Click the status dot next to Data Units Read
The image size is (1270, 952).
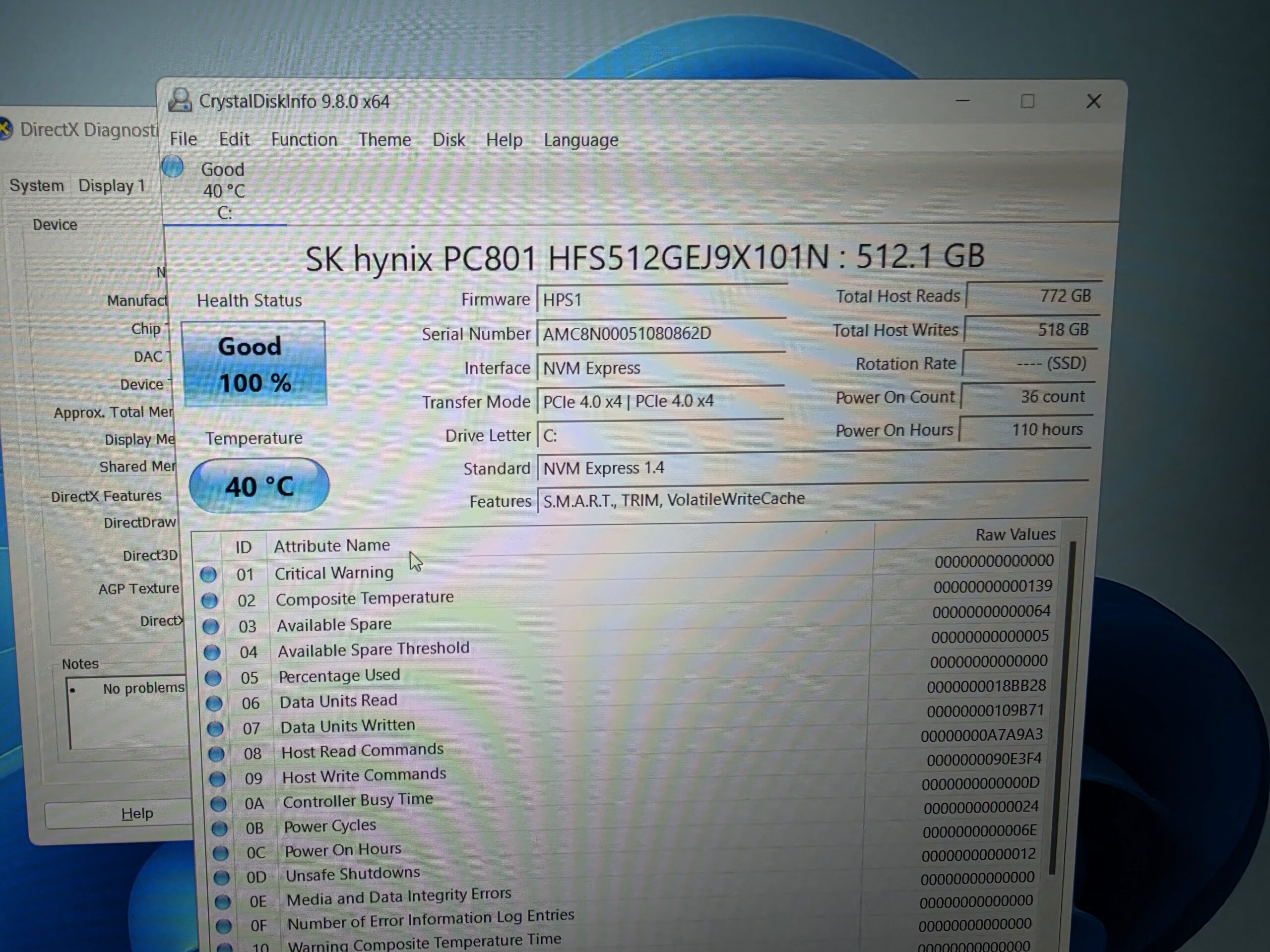click(214, 704)
